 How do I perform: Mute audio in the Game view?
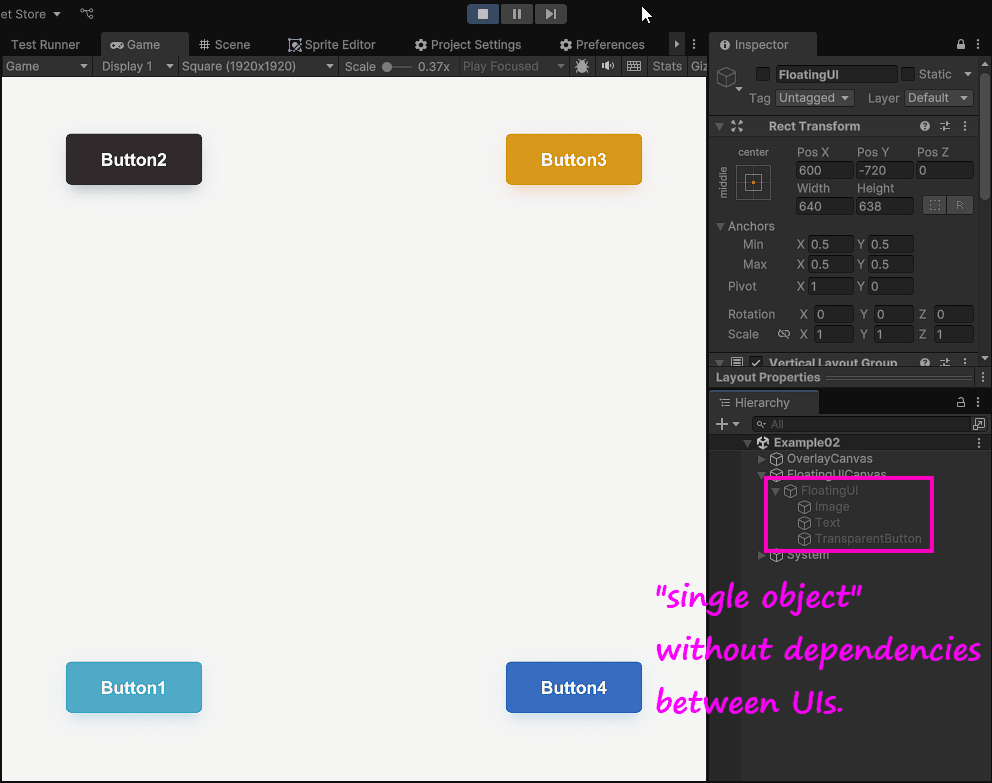tap(608, 66)
